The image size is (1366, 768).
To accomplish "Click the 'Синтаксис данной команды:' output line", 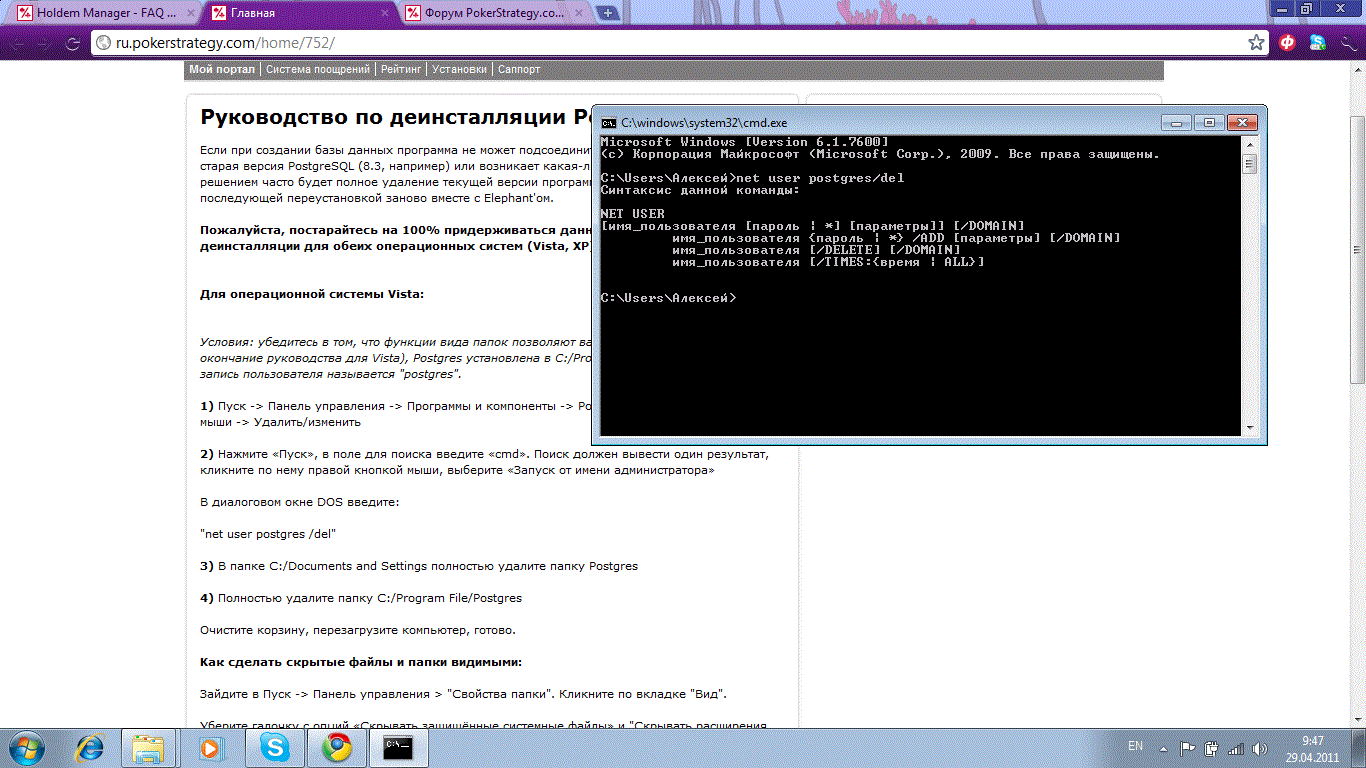I will 700,190.
